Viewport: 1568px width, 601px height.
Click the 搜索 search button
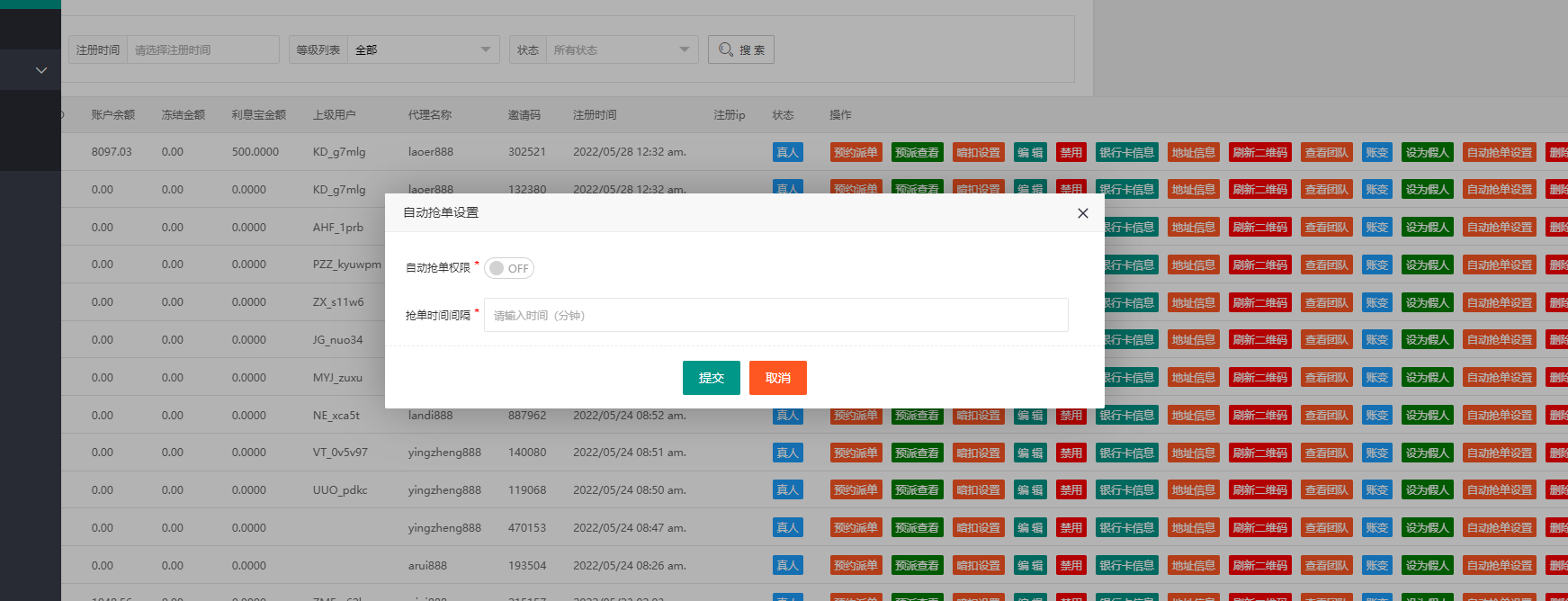pos(741,49)
